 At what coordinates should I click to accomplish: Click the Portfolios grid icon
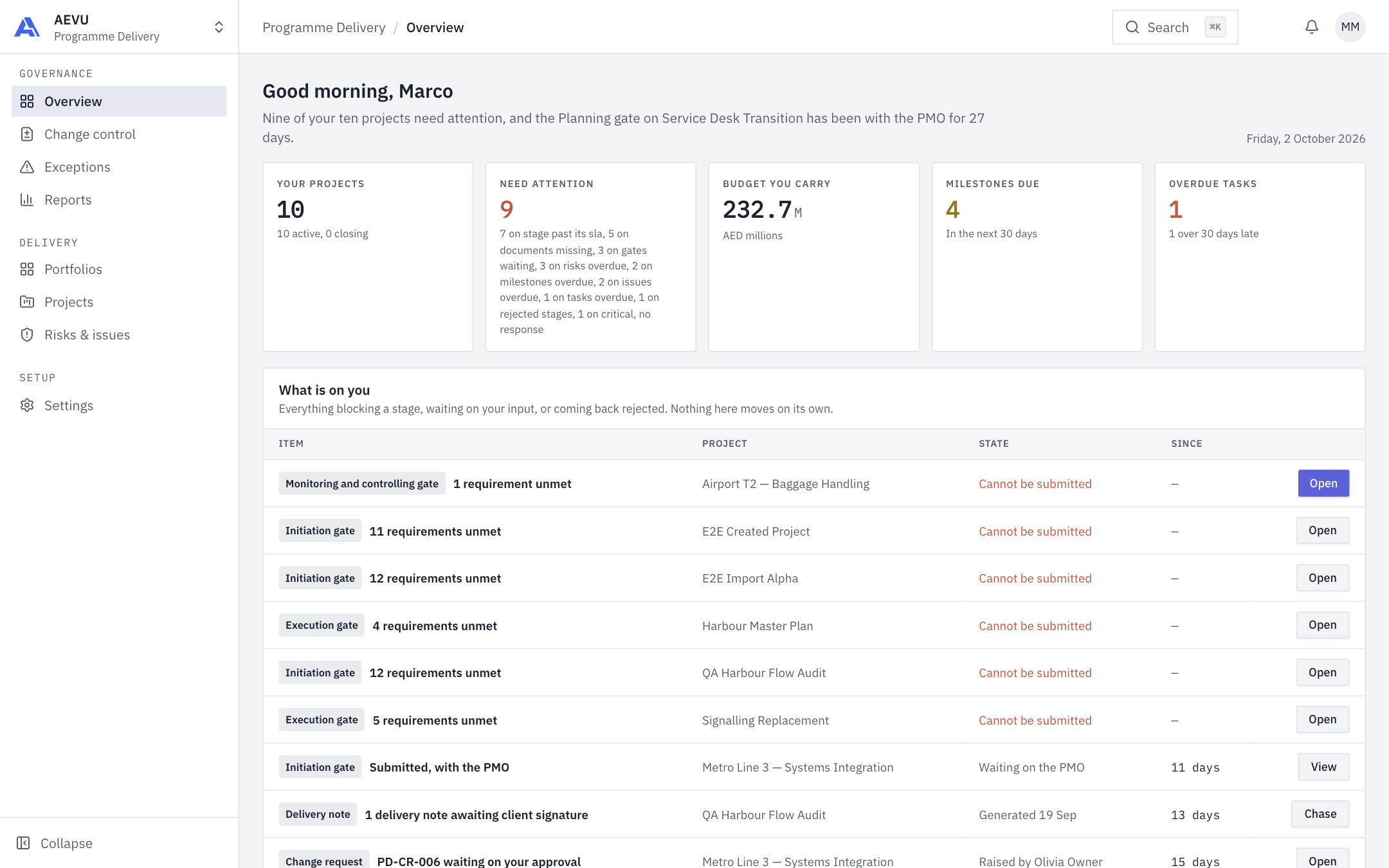click(x=27, y=269)
